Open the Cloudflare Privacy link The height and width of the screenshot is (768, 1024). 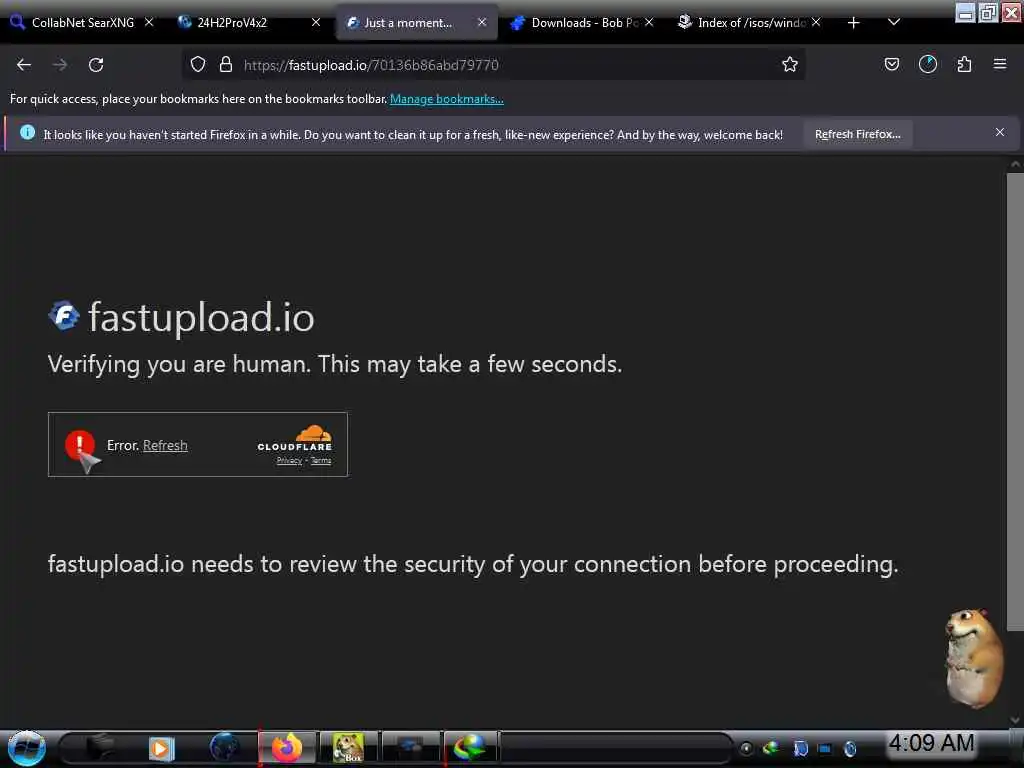289,460
